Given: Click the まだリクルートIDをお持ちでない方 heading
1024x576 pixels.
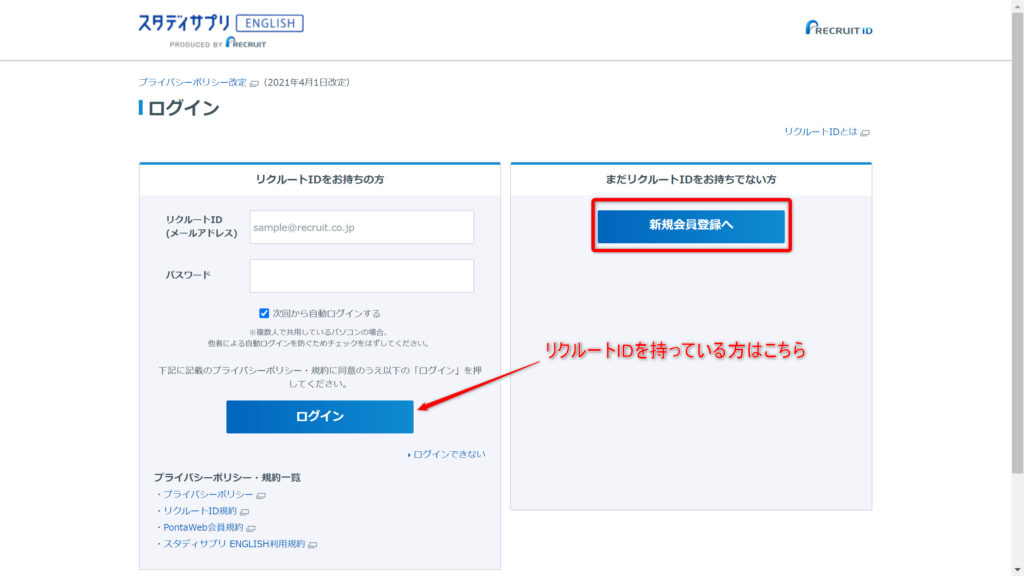Looking at the screenshot, I should click(x=691, y=180).
